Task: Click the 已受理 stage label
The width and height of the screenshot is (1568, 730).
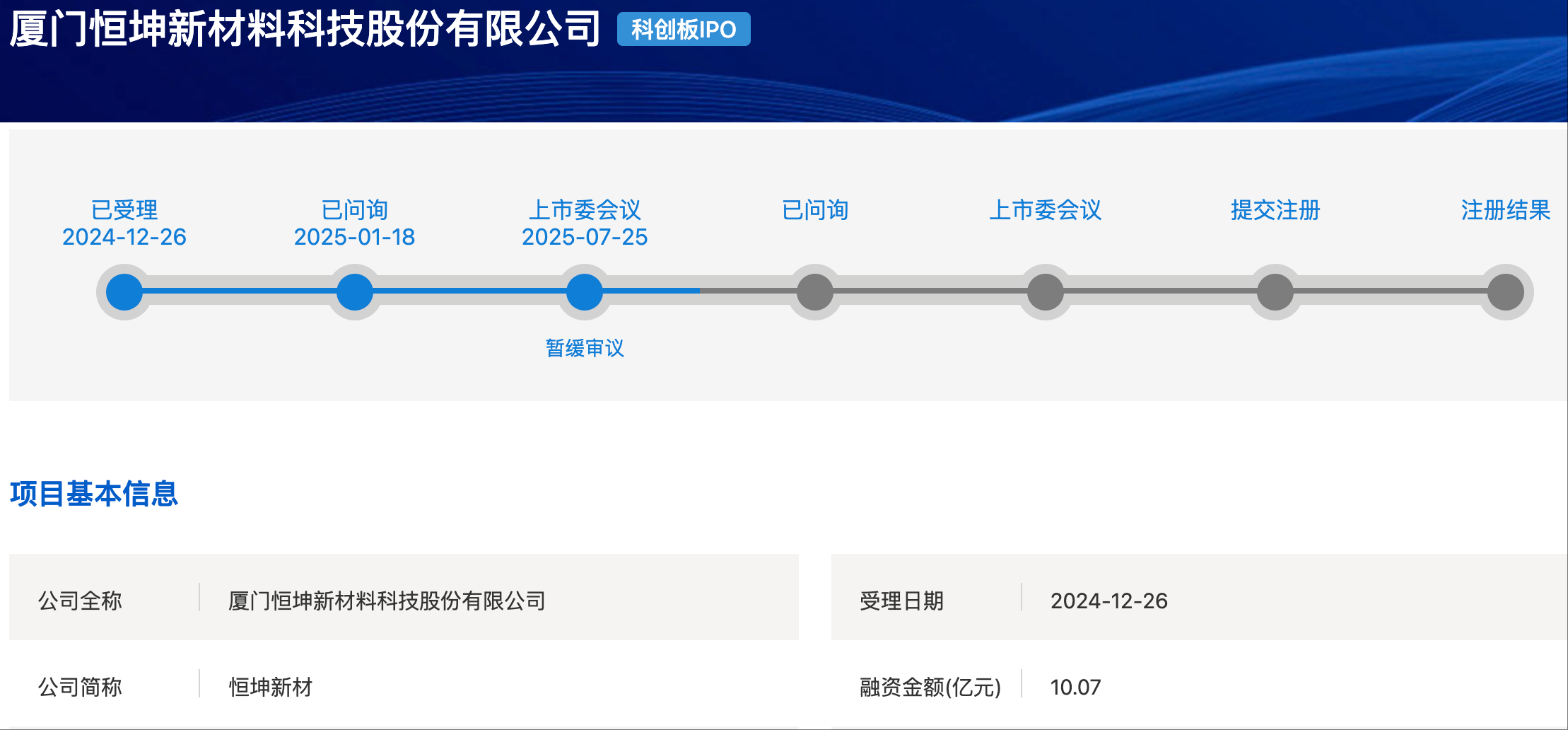Action: point(124,210)
